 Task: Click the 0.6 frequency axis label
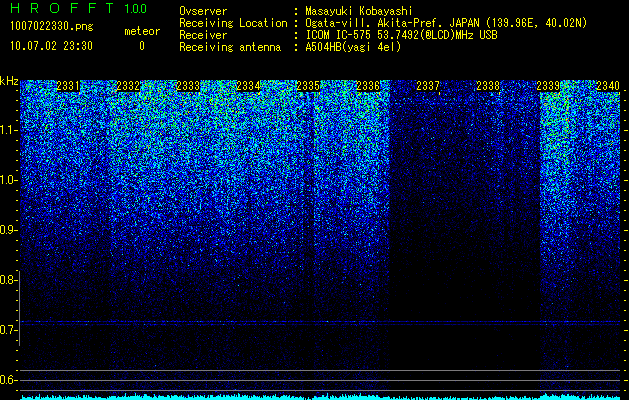coord(8,380)
